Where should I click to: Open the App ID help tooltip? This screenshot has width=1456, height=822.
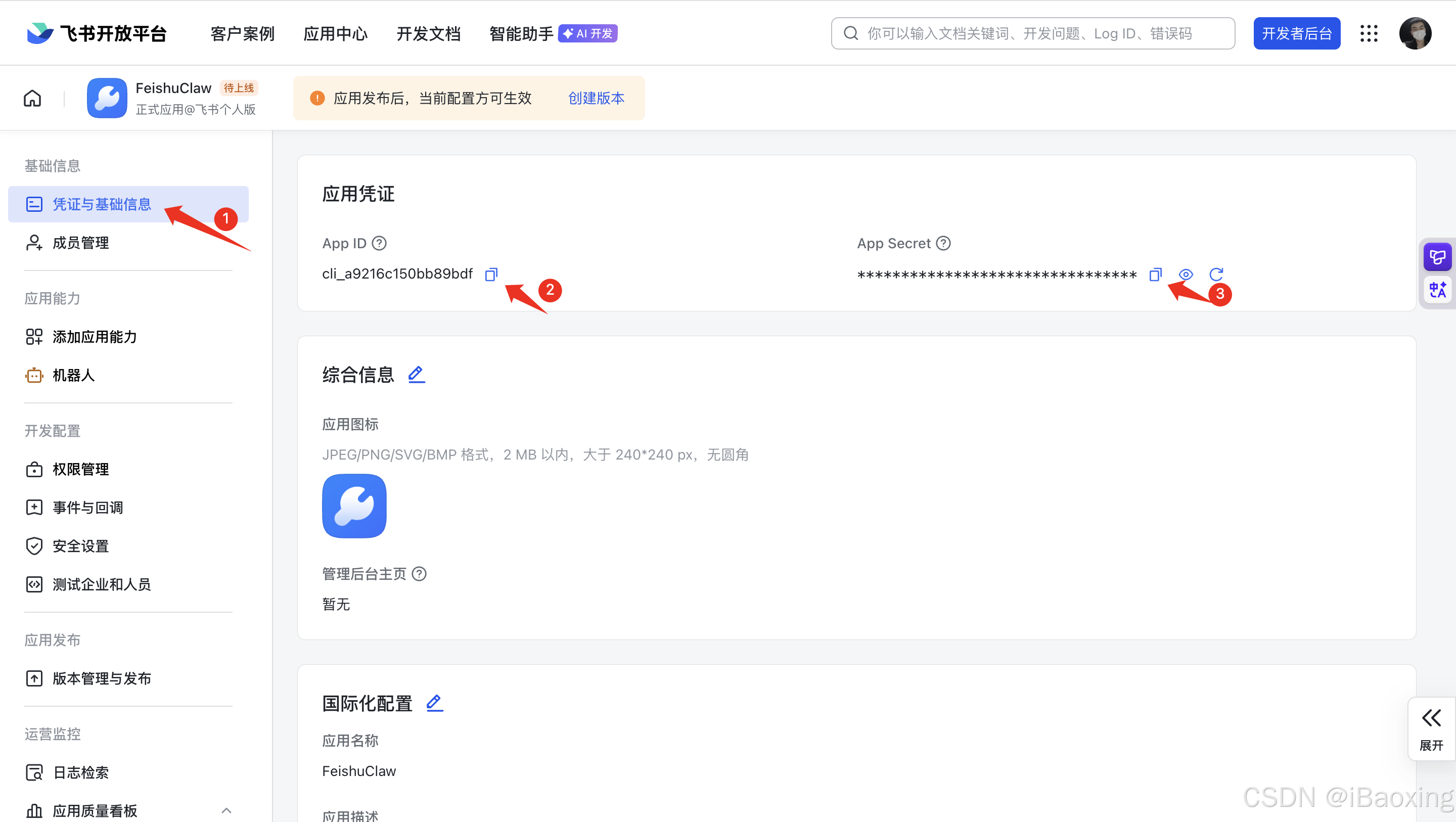tap(379, 243)
